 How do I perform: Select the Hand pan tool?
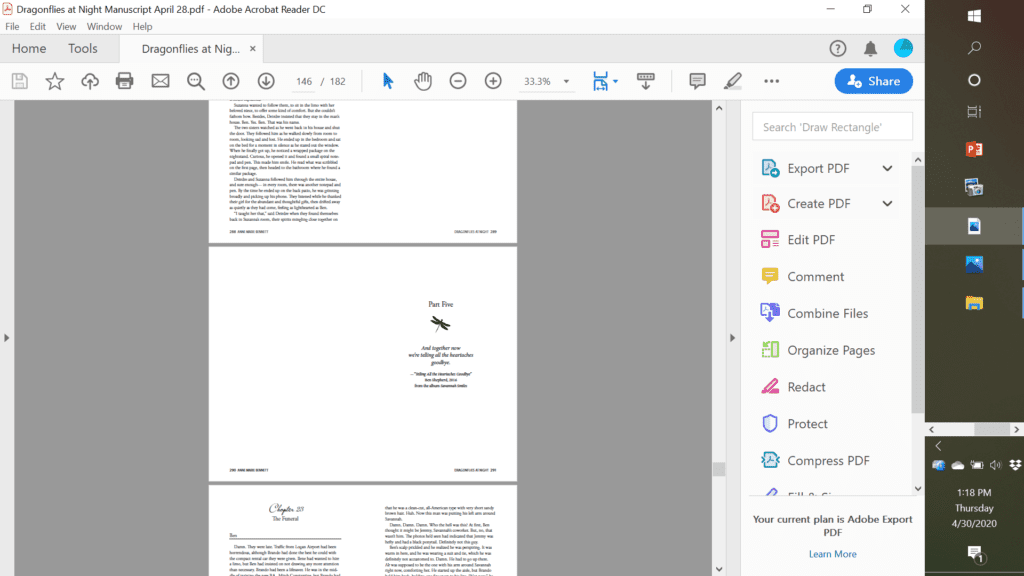click(423, 81)
